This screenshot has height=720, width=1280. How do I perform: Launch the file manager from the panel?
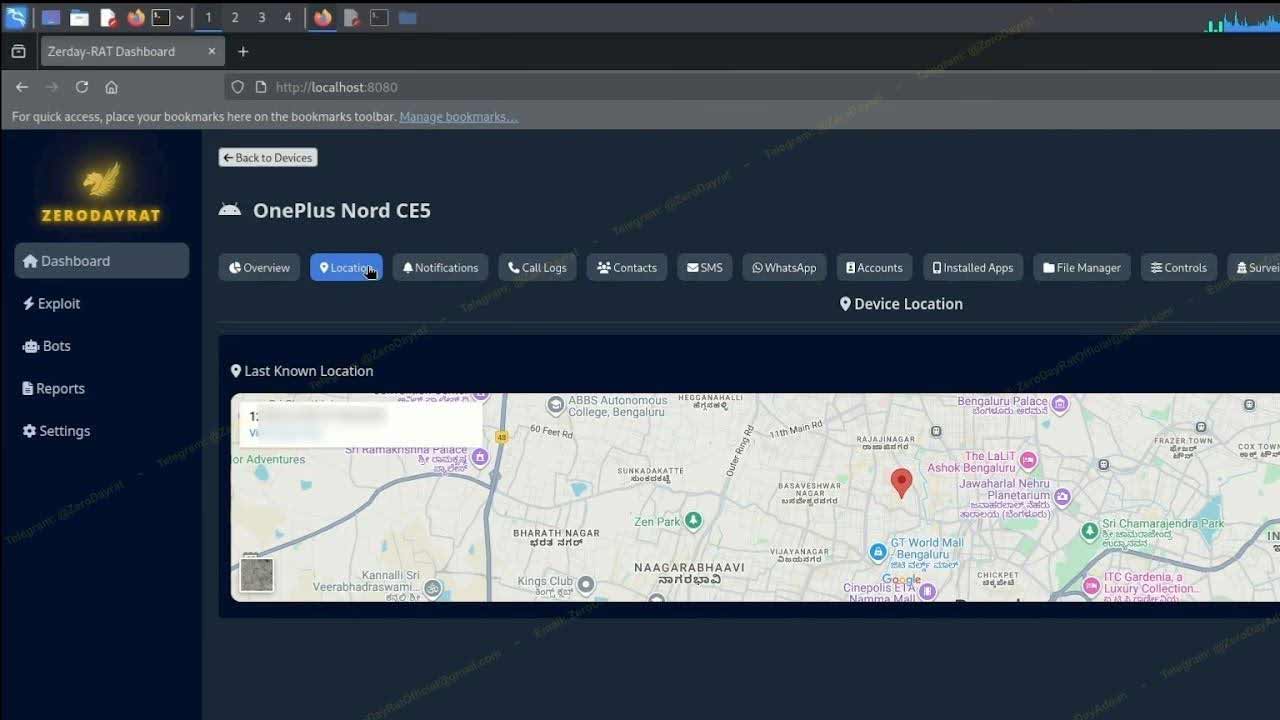click(79, 17)
